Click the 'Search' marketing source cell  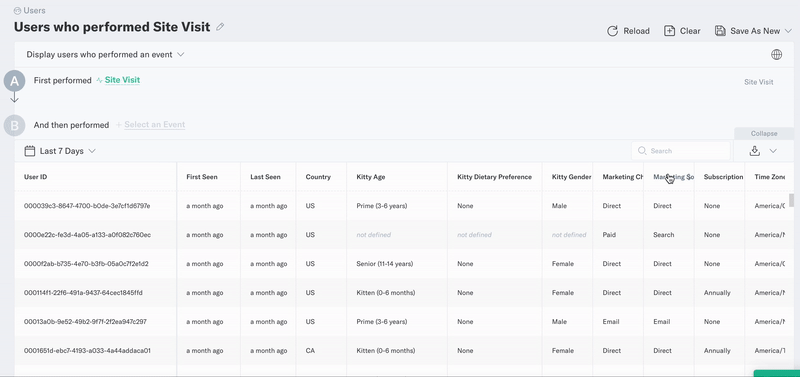click(x=663, y=235)
